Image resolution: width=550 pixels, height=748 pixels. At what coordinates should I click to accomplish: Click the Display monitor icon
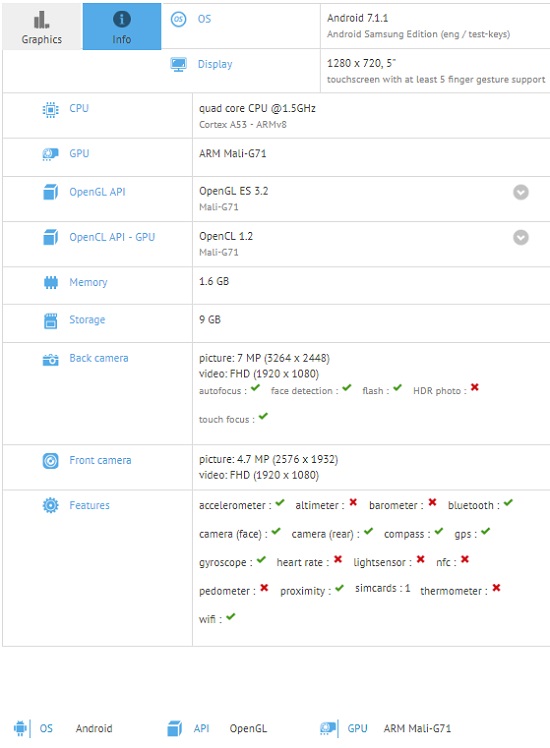click(x=178, y=64)
